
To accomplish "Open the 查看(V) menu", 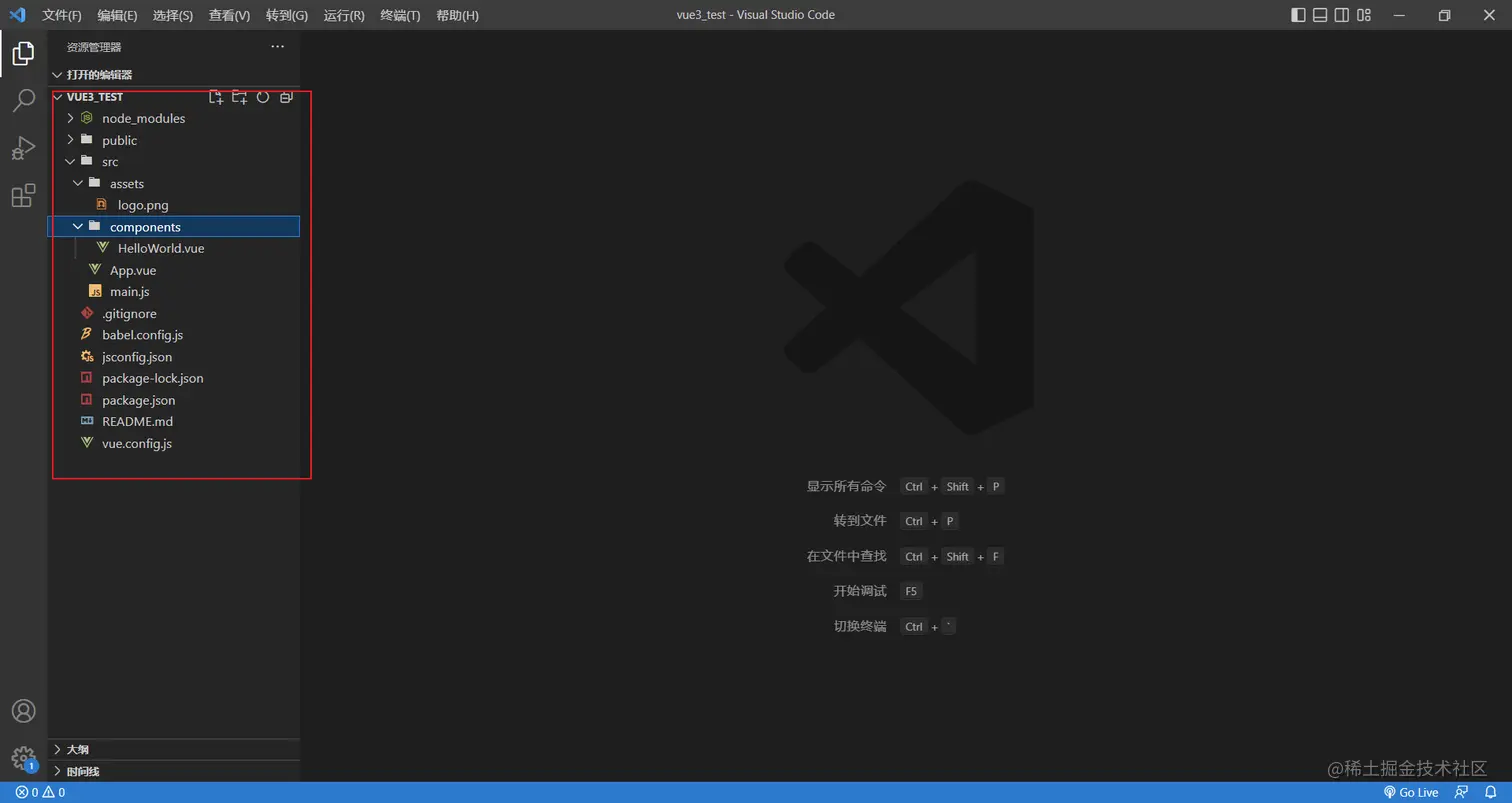I will (x=229, y=15).
